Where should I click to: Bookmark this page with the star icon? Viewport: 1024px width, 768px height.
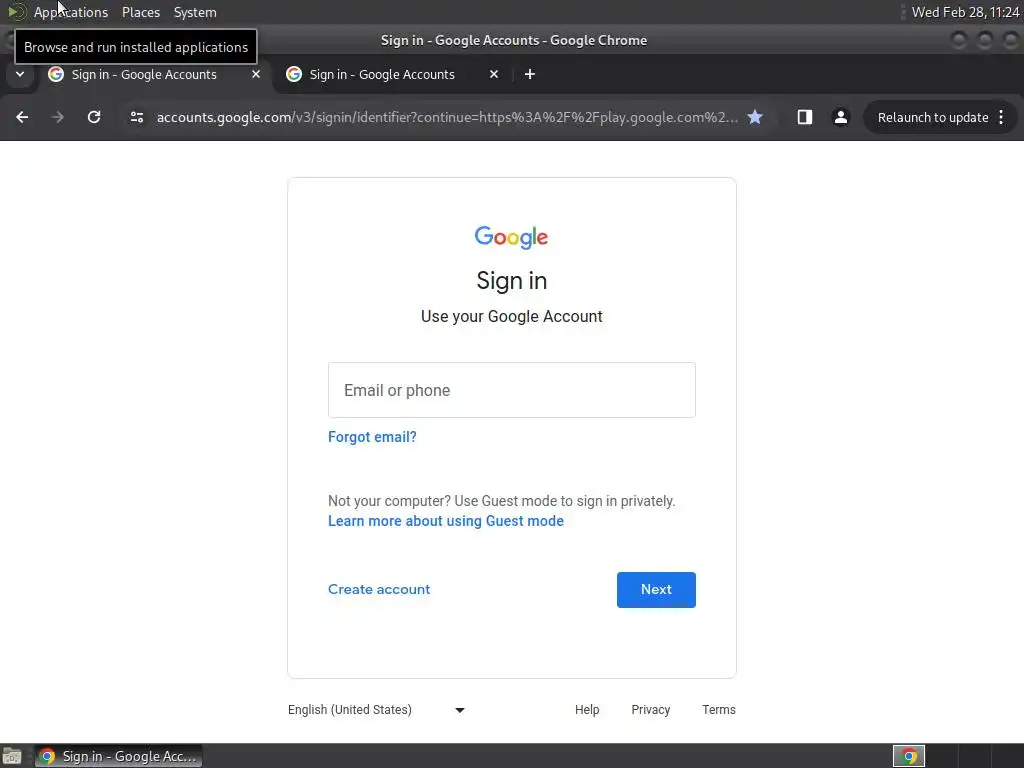(755, 117)
